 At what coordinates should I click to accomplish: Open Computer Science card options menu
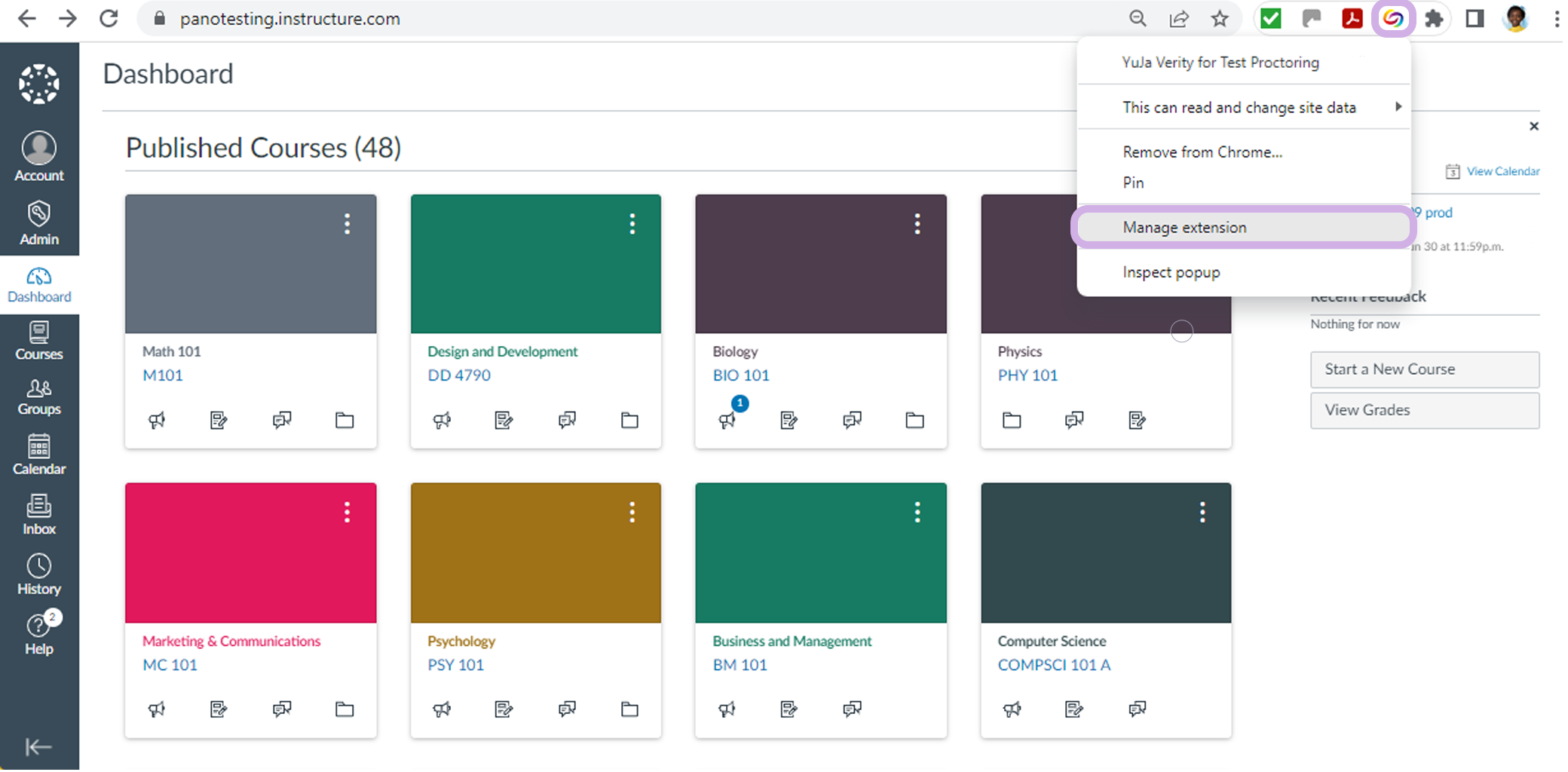(x=1202, y=513)
